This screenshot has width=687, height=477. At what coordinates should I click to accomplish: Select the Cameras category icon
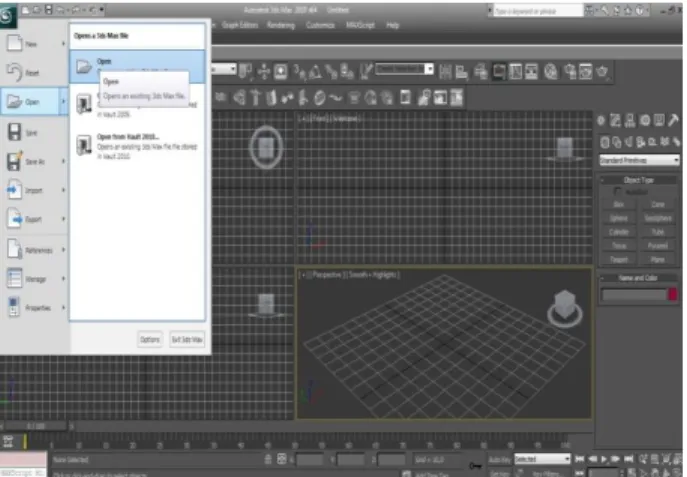click(641, 142)
